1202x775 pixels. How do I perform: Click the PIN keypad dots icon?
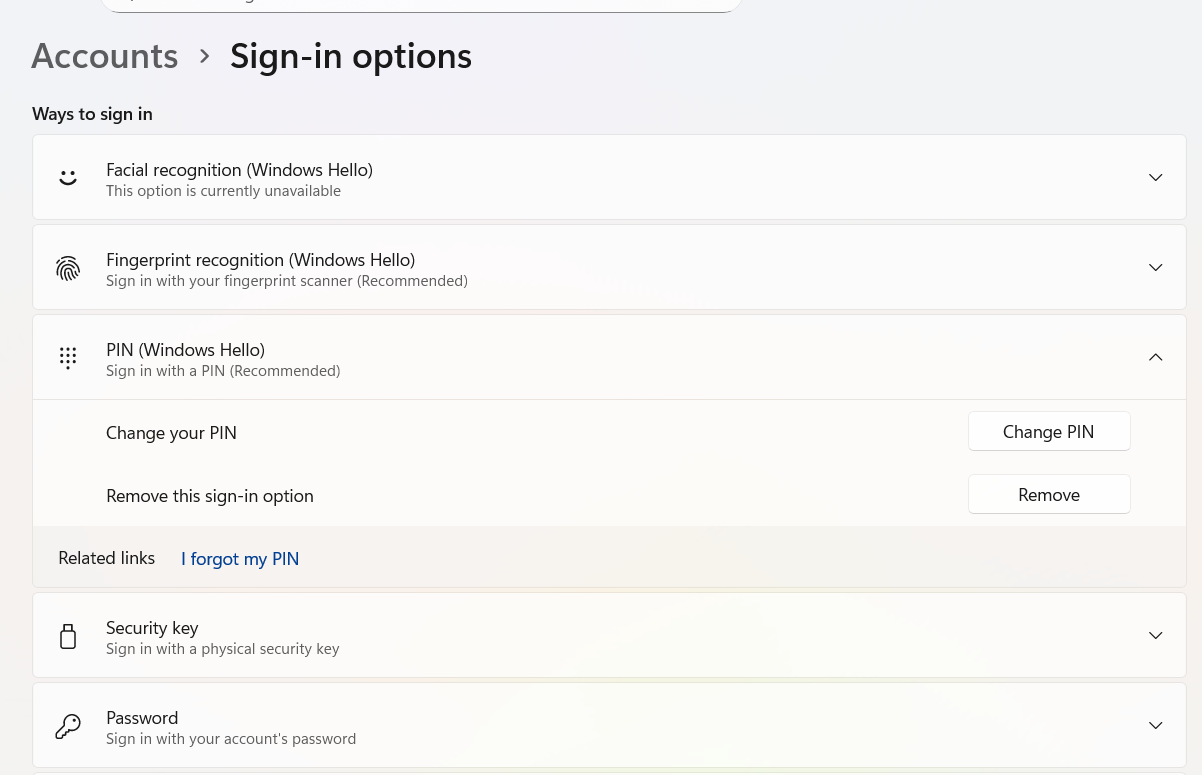68,358
